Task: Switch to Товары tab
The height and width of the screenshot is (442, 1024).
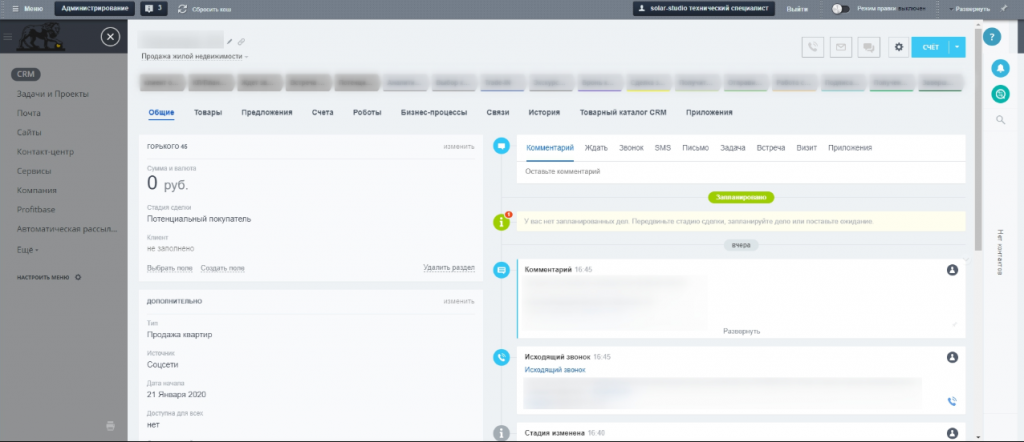Action: pos(208,112)
